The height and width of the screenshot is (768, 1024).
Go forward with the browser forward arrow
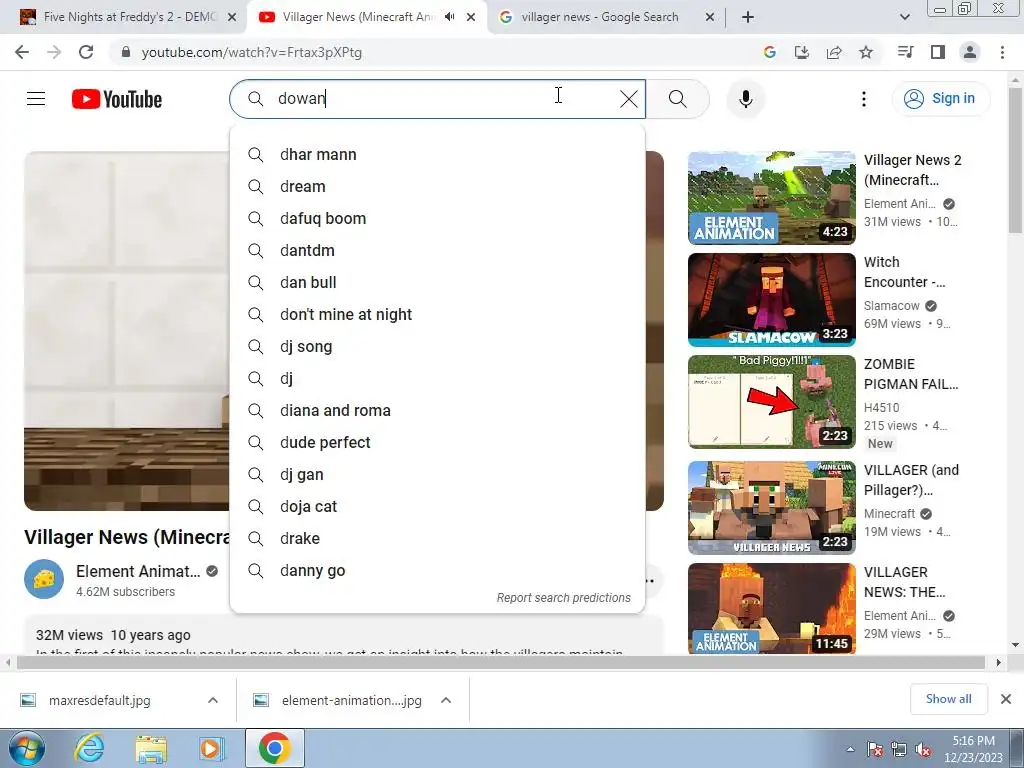54,52
